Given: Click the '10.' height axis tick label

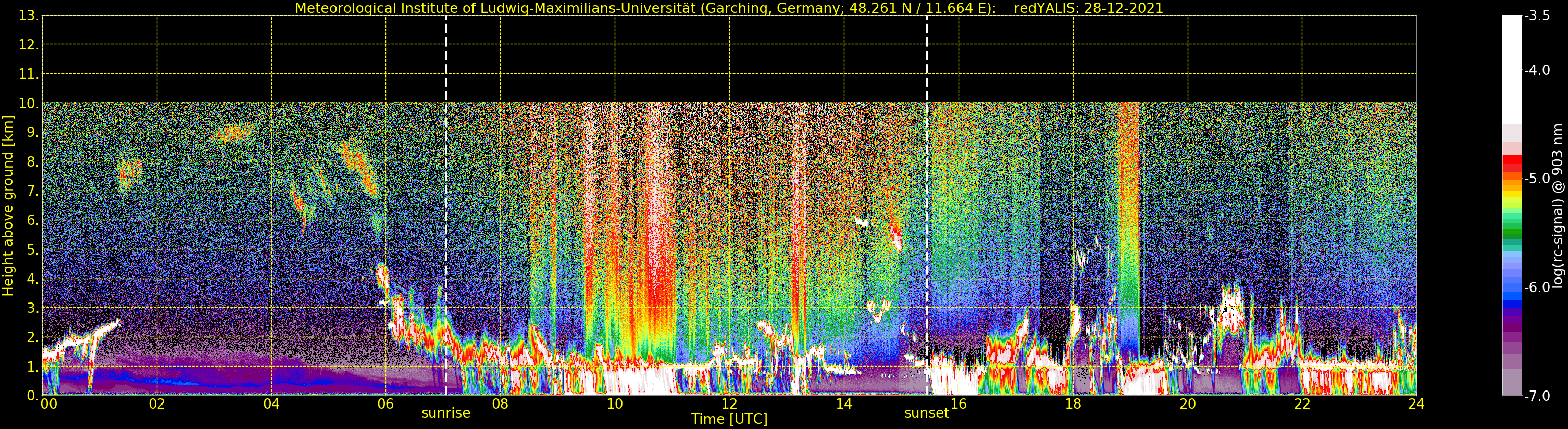Looking at the screenshot, I should point(29,104).
